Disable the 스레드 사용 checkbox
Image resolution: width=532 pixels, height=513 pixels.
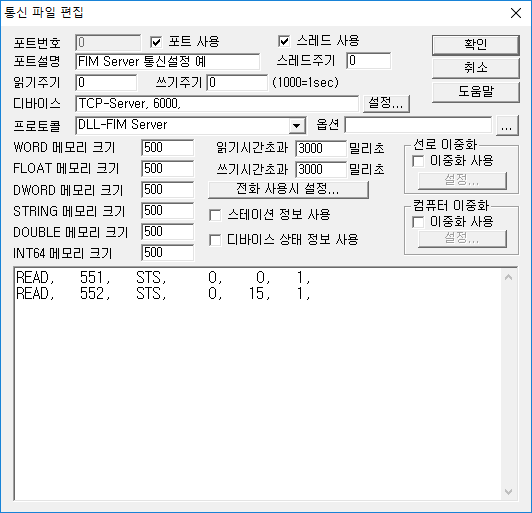(x=284, y=41)
